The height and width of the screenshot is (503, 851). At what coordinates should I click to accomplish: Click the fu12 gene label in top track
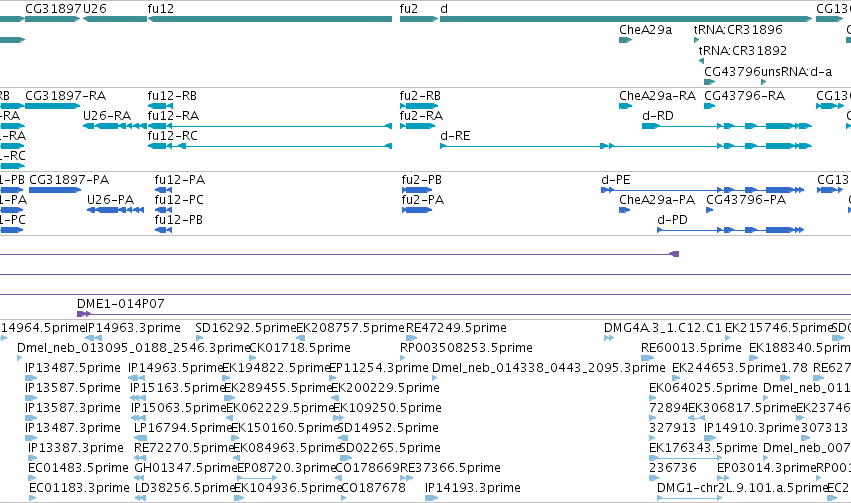tap(161, 9)
